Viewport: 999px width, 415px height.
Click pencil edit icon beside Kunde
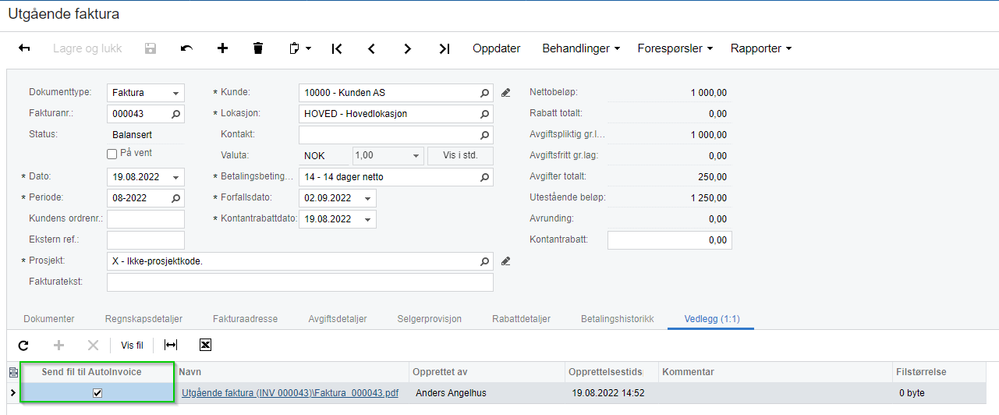point(506,93)
